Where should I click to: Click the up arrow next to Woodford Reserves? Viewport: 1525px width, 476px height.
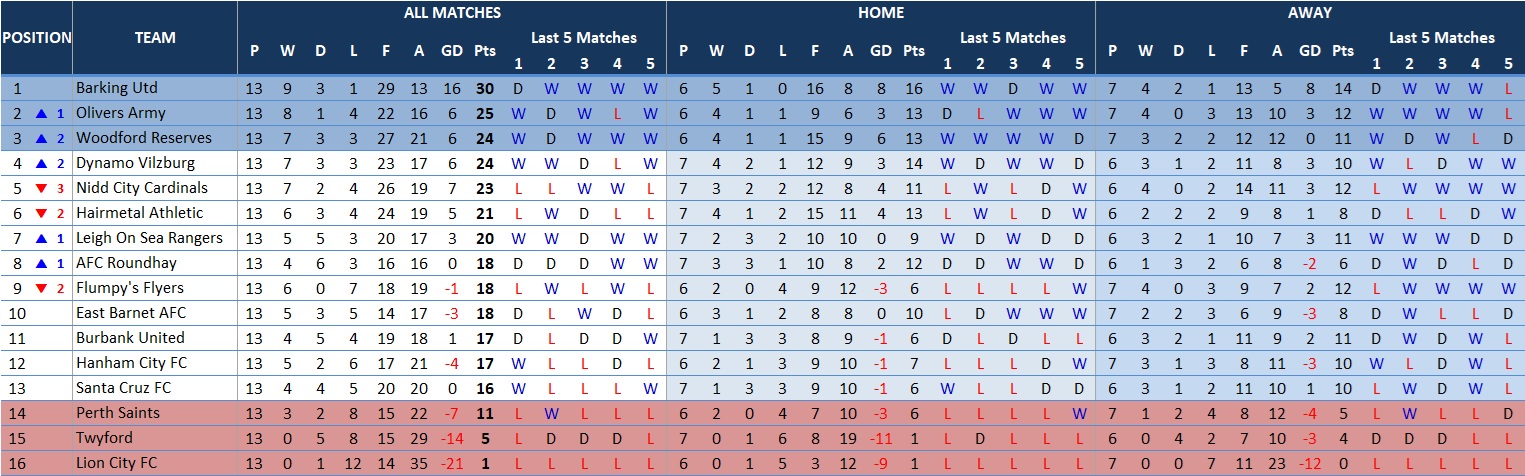pyautogui.click(x=42, y=138)
